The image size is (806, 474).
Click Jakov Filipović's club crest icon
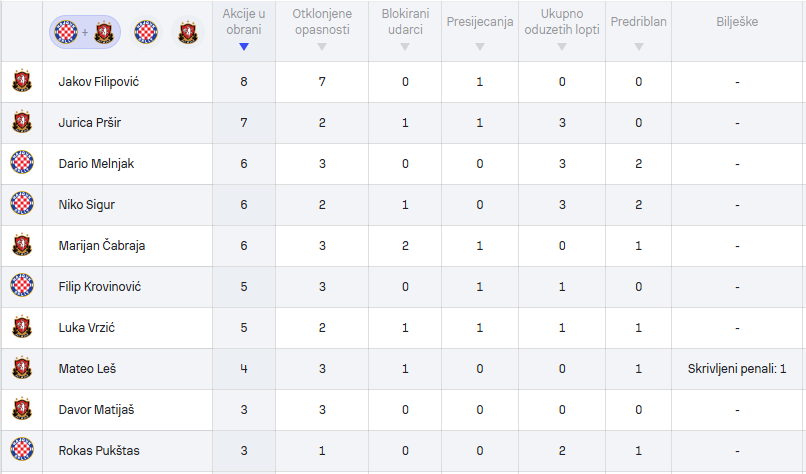pyautogui.click(x=22, y=81)
